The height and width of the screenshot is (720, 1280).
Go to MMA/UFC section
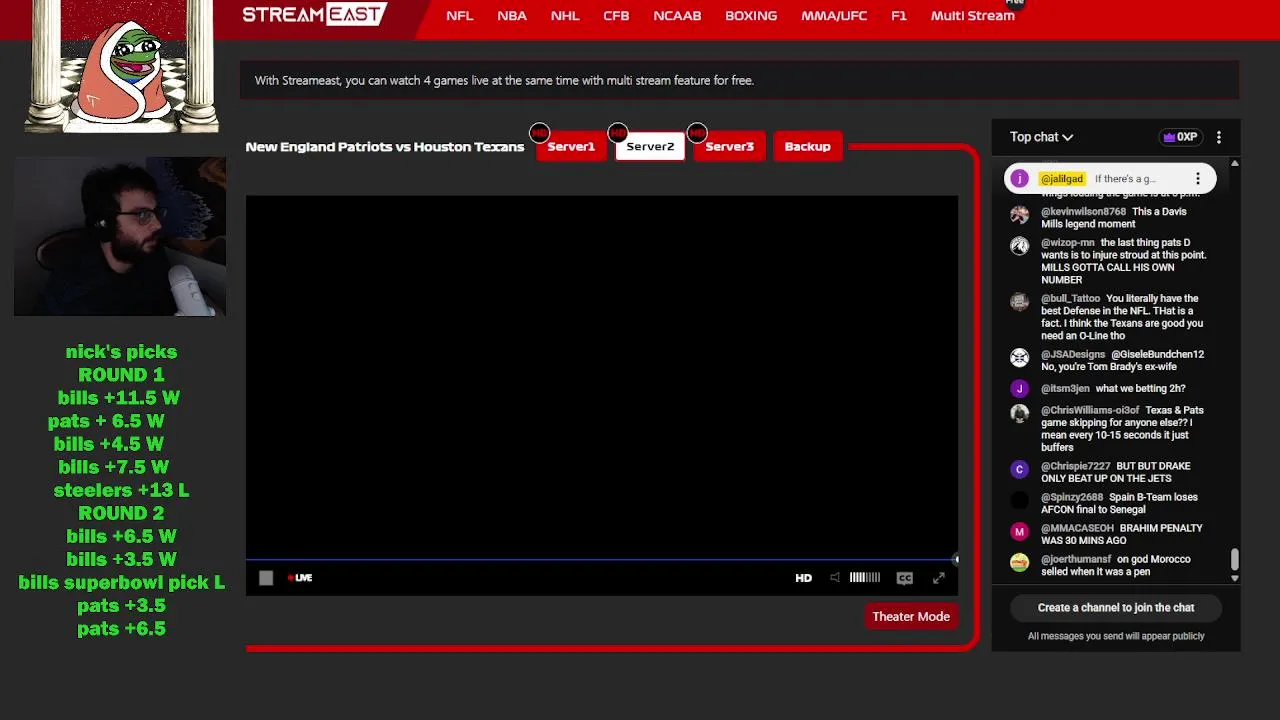(834, 16)
